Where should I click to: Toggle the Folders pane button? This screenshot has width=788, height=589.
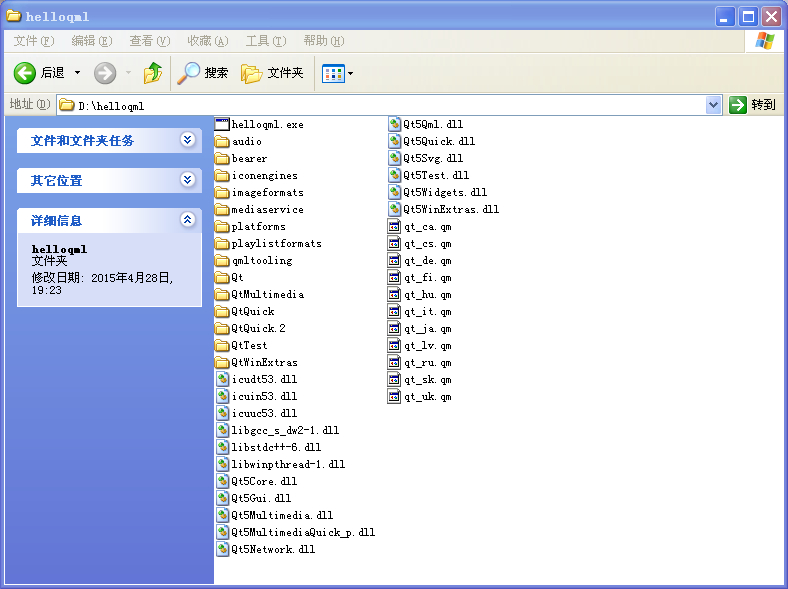pos(273,73)
